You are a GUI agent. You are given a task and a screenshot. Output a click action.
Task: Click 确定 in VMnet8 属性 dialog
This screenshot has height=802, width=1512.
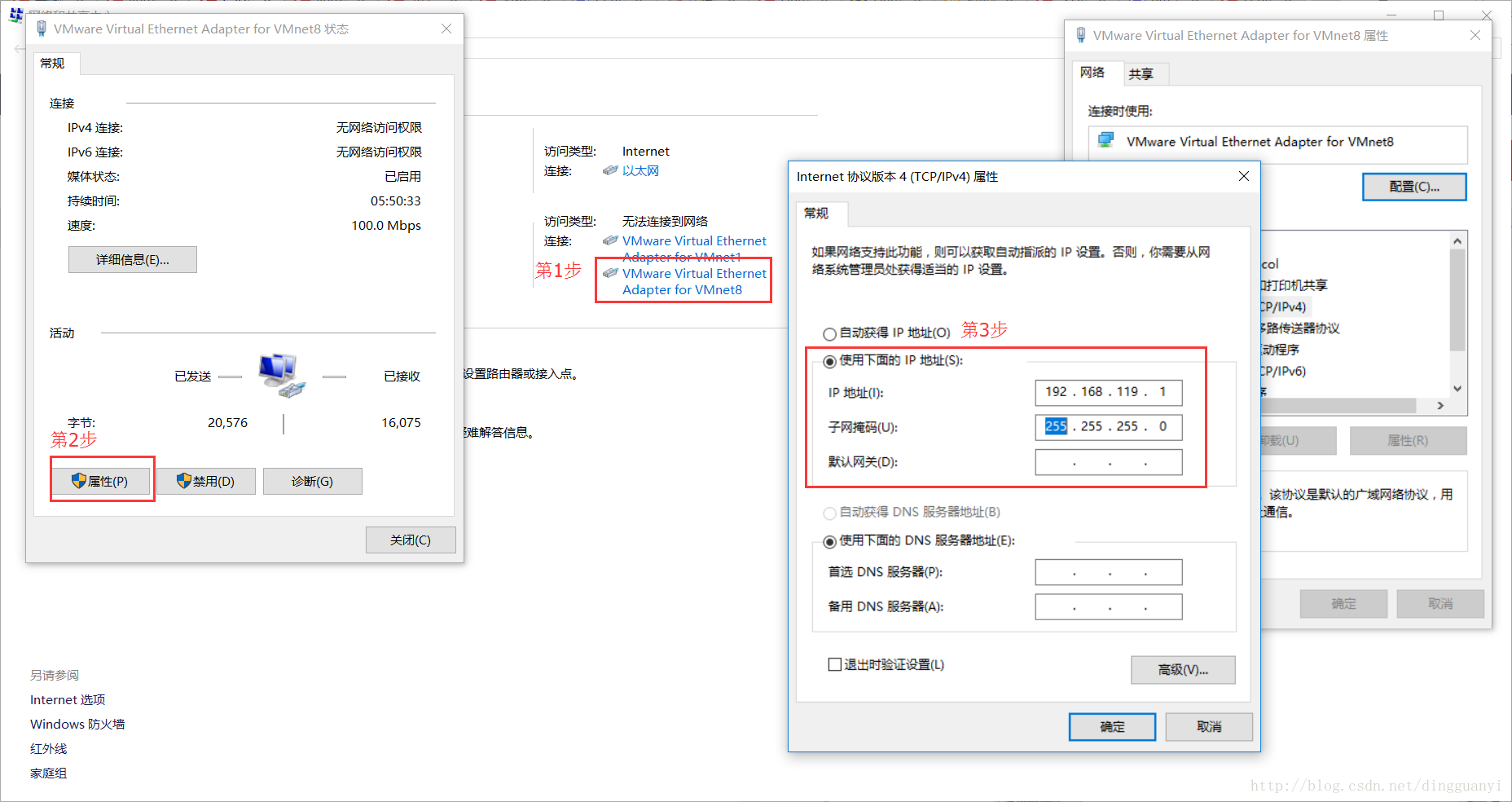pos(1343,604)
